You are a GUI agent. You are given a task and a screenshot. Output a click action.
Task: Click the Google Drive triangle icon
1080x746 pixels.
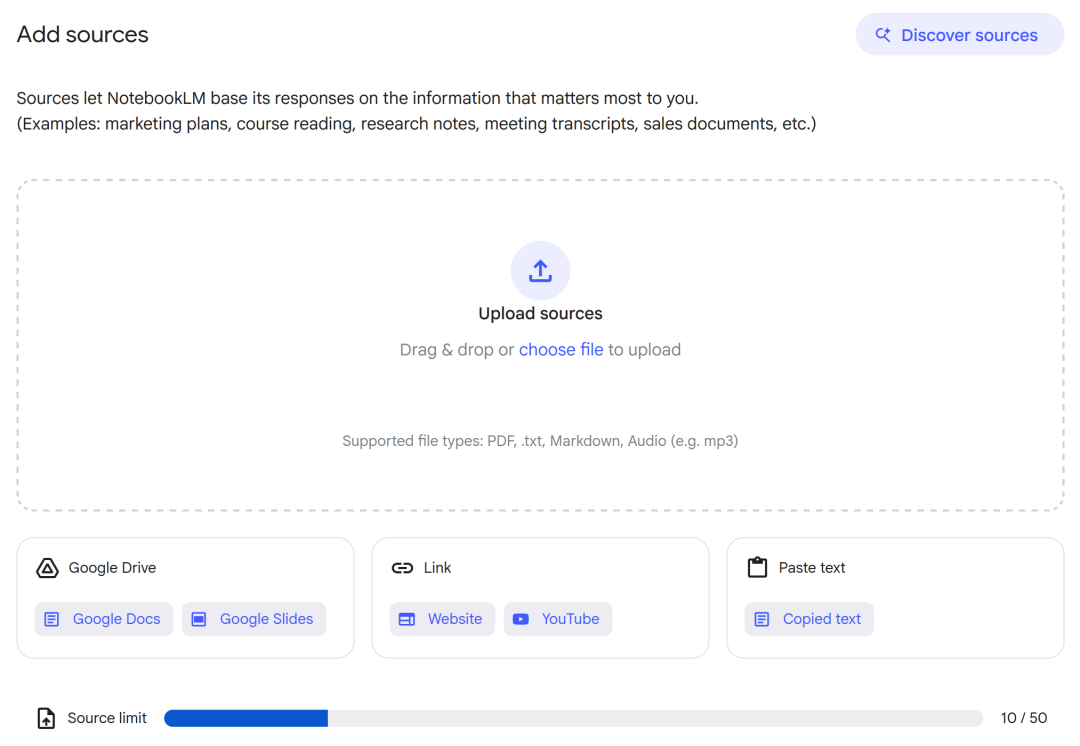click(47, 568)
